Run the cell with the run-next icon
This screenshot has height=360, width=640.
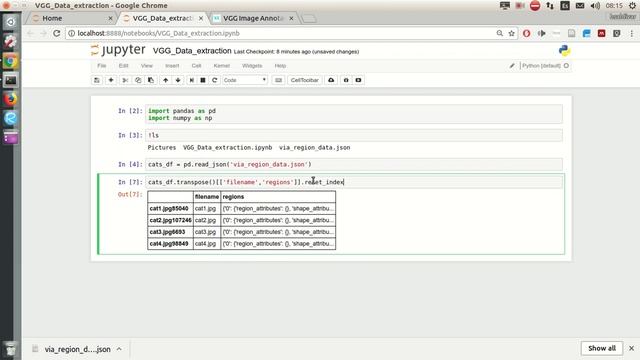[191, 80]
